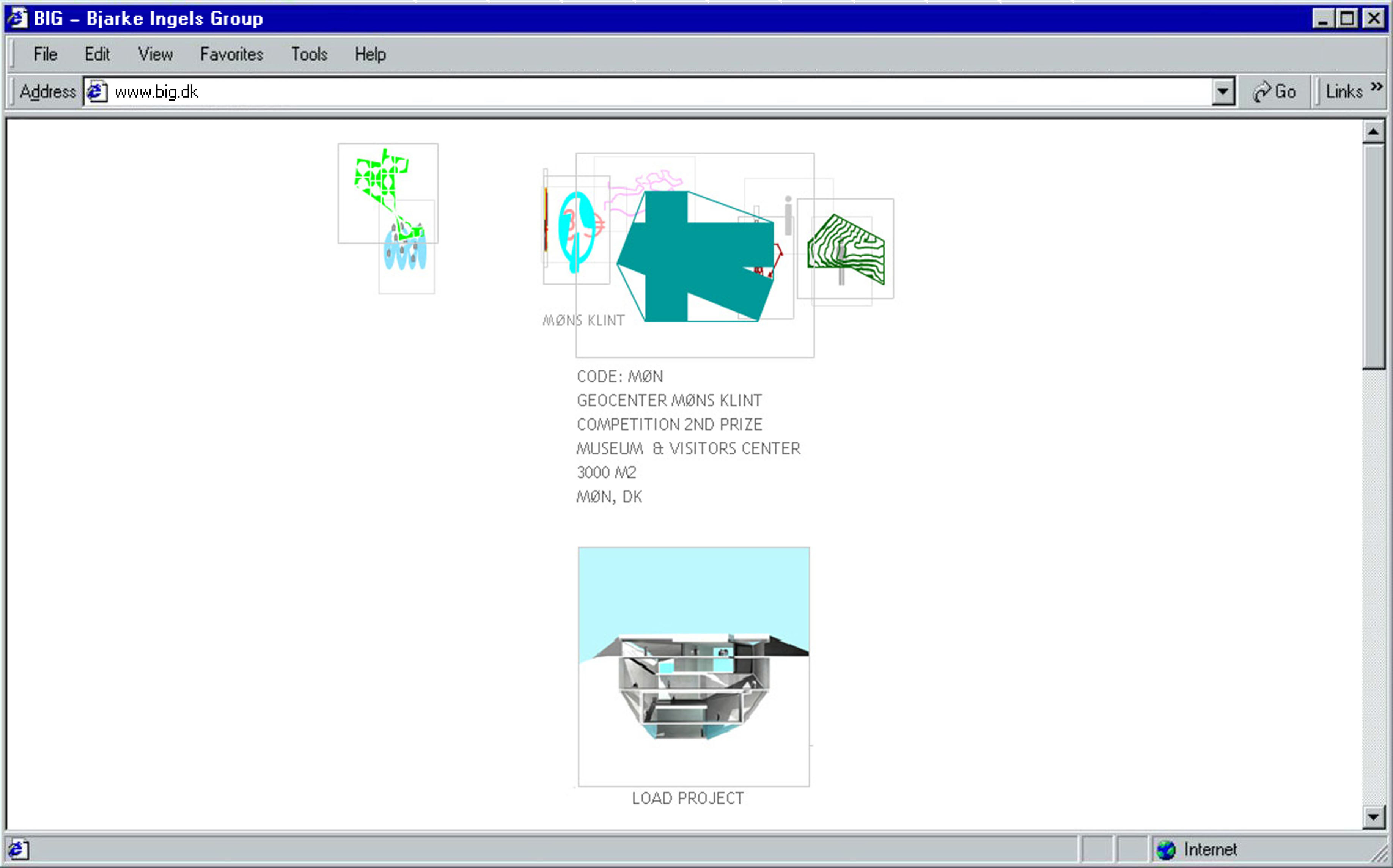Click the IE page icon in address bar

pyautogui.click(x=96, y=92)
